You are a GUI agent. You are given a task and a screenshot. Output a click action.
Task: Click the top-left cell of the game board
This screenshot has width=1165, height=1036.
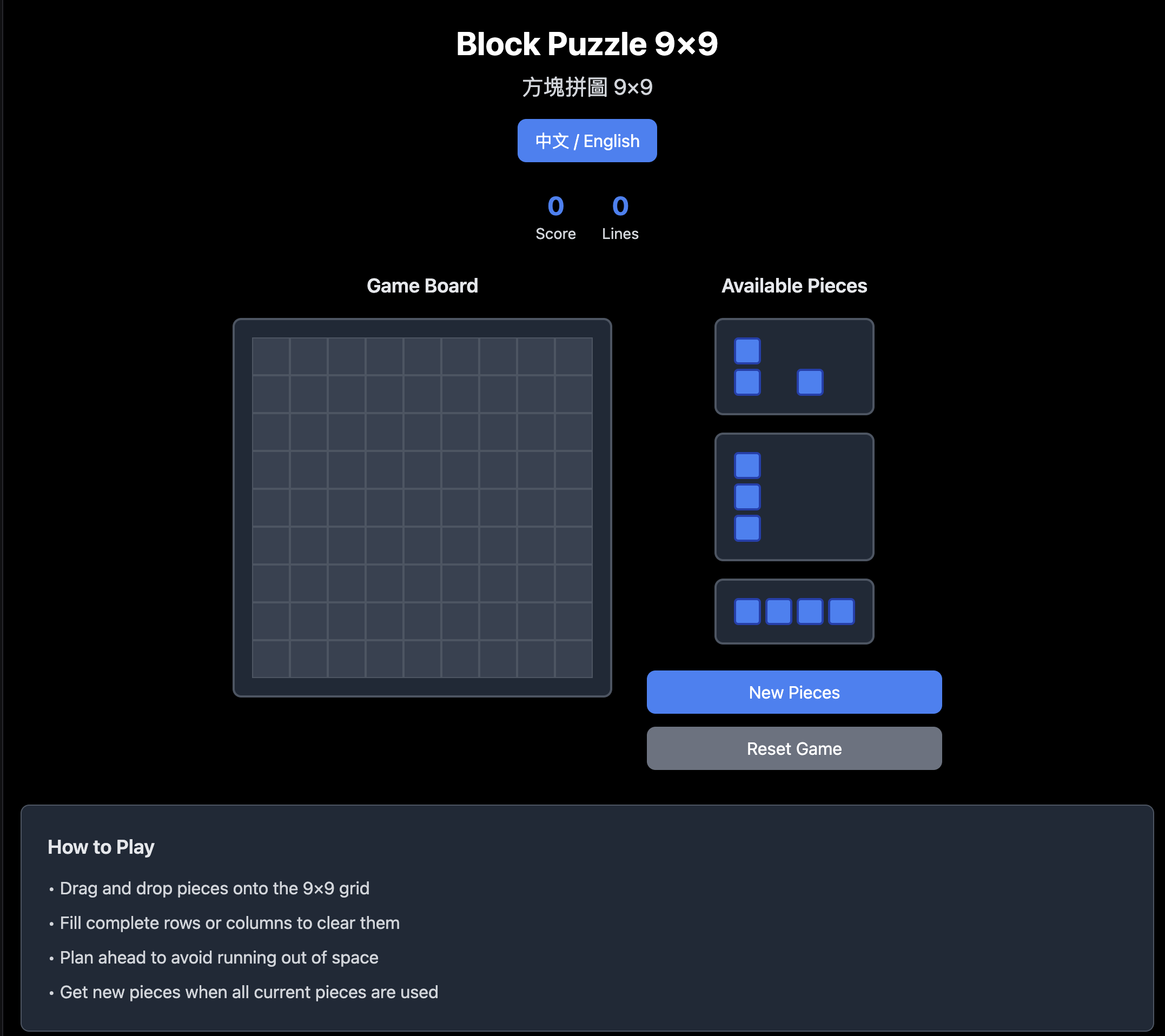coord(271,356)
